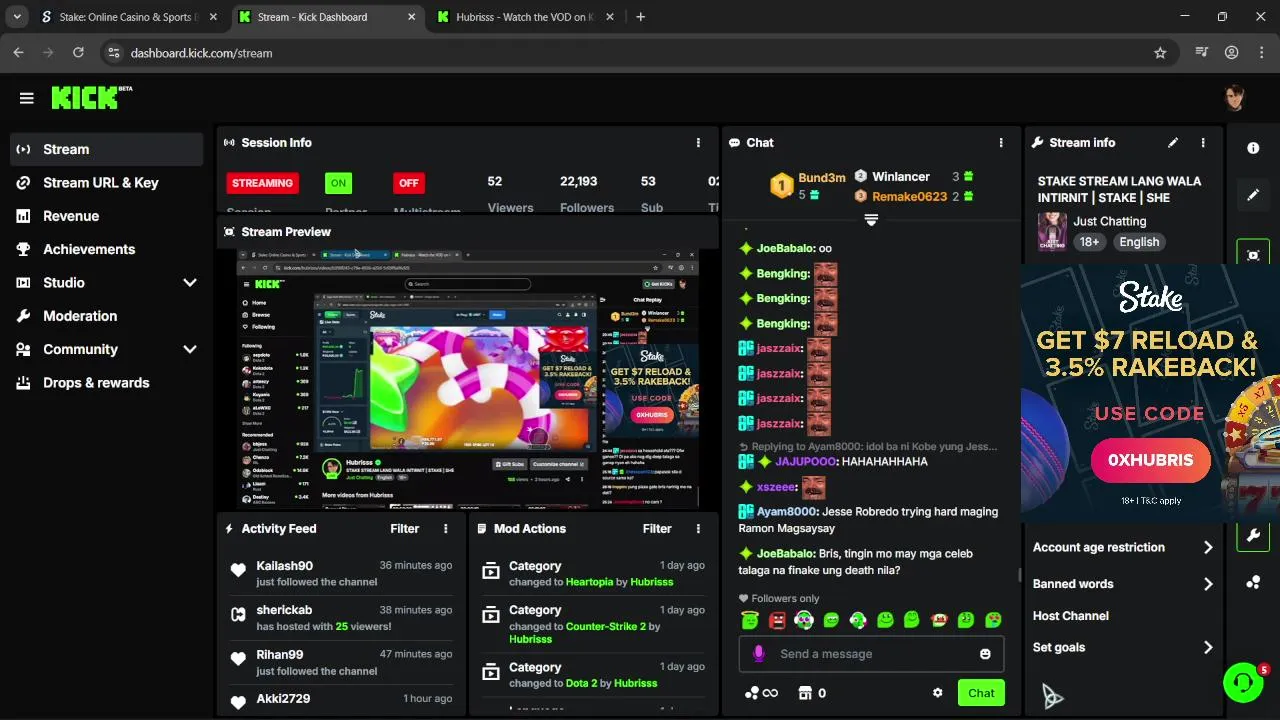The image size is (1280, 720).
Task: Insert the halo green emote
Action: tap(750, 621)
